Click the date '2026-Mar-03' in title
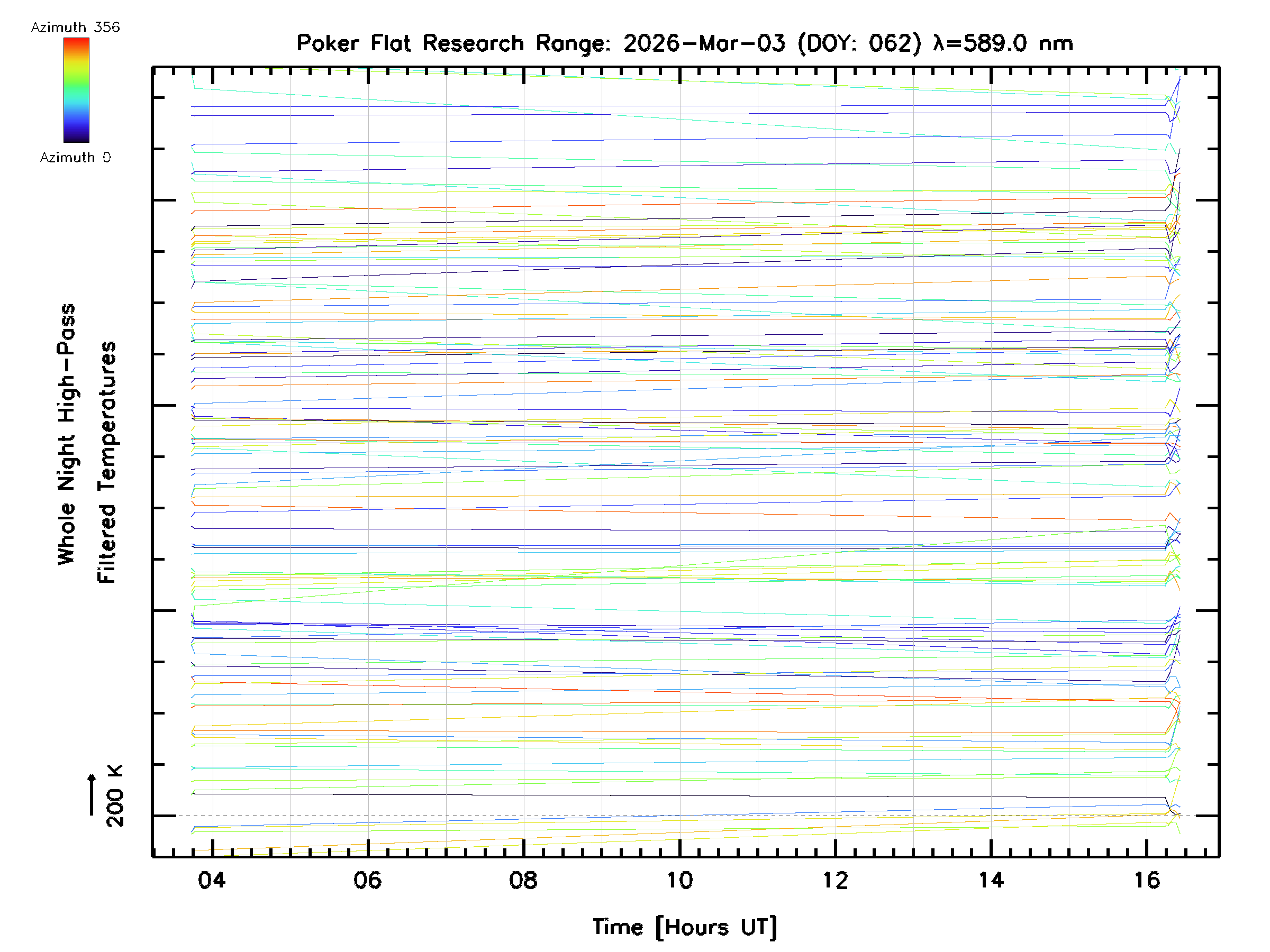The image size is (1270, 952). coord(704,43)
